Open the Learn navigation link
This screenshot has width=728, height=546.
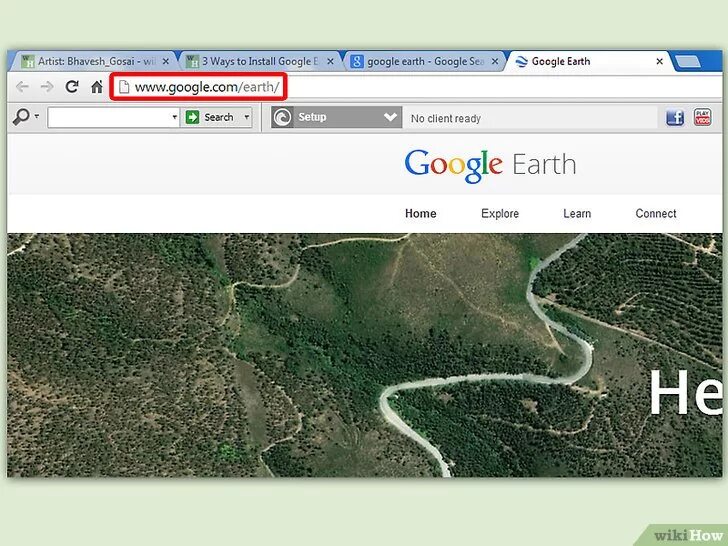click(577, 214)
